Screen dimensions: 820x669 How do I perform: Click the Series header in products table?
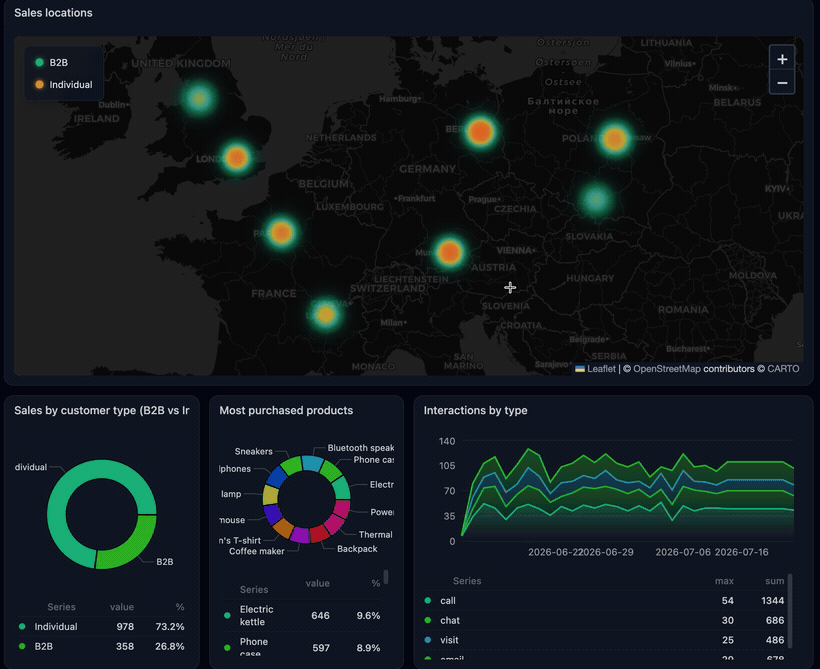pos(254,589)
